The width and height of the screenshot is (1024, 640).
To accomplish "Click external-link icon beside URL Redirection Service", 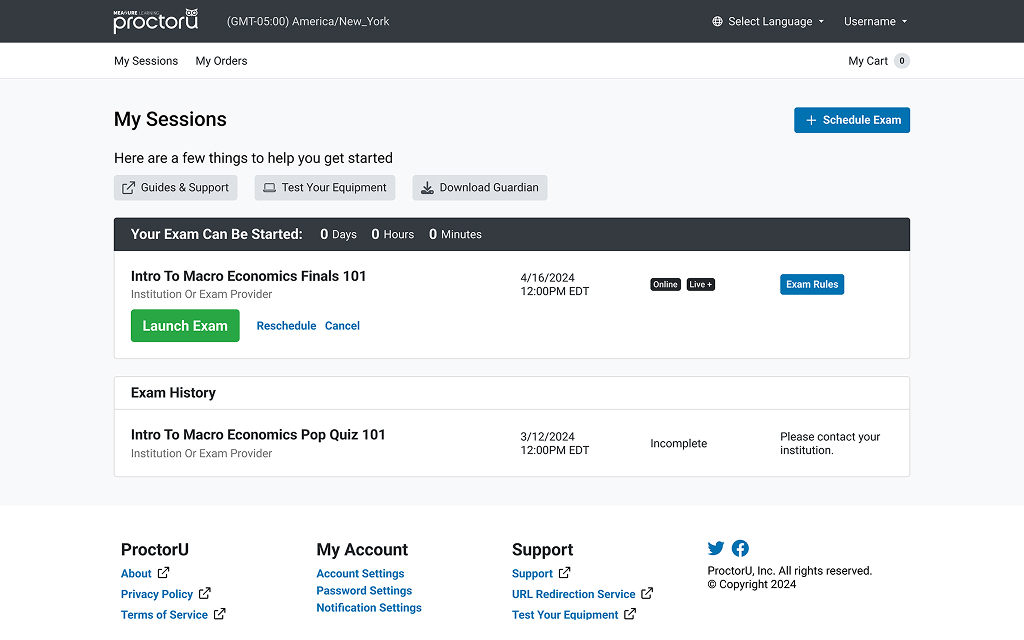I will click(647, 593).
